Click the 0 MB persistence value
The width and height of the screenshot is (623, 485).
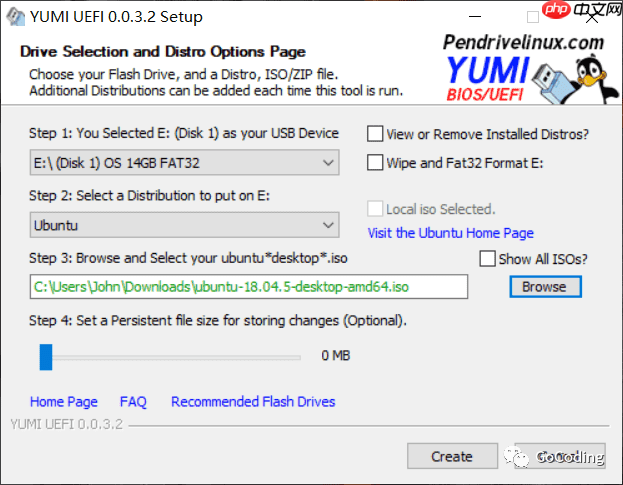tap(336, 356)
